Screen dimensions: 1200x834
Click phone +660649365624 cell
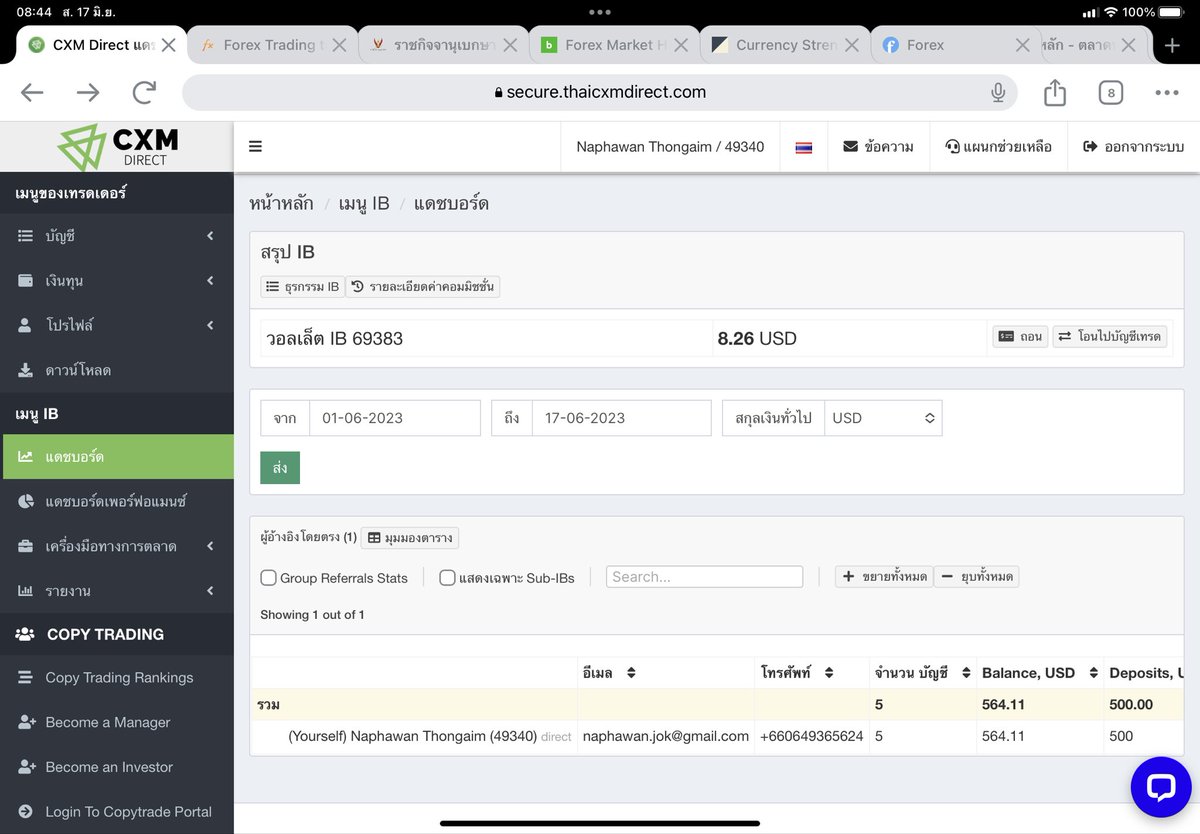[x=812, y=736]
